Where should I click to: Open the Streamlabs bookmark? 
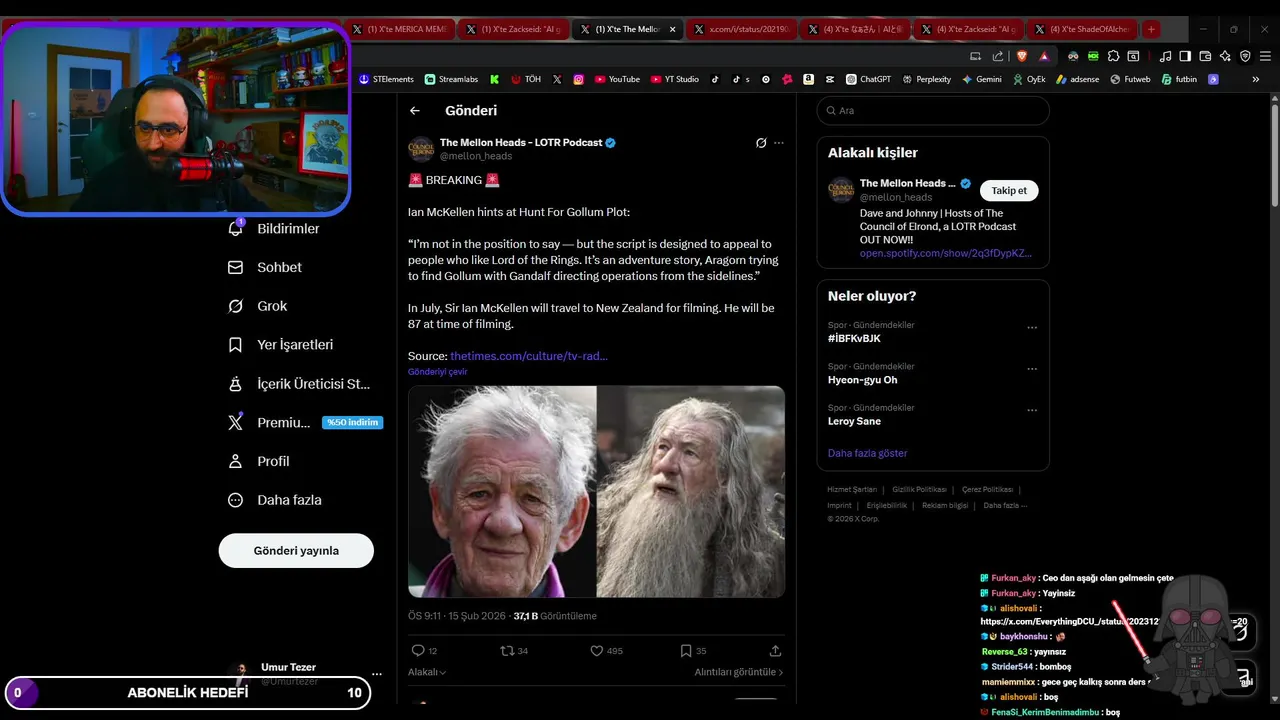(x=451, y=79)
